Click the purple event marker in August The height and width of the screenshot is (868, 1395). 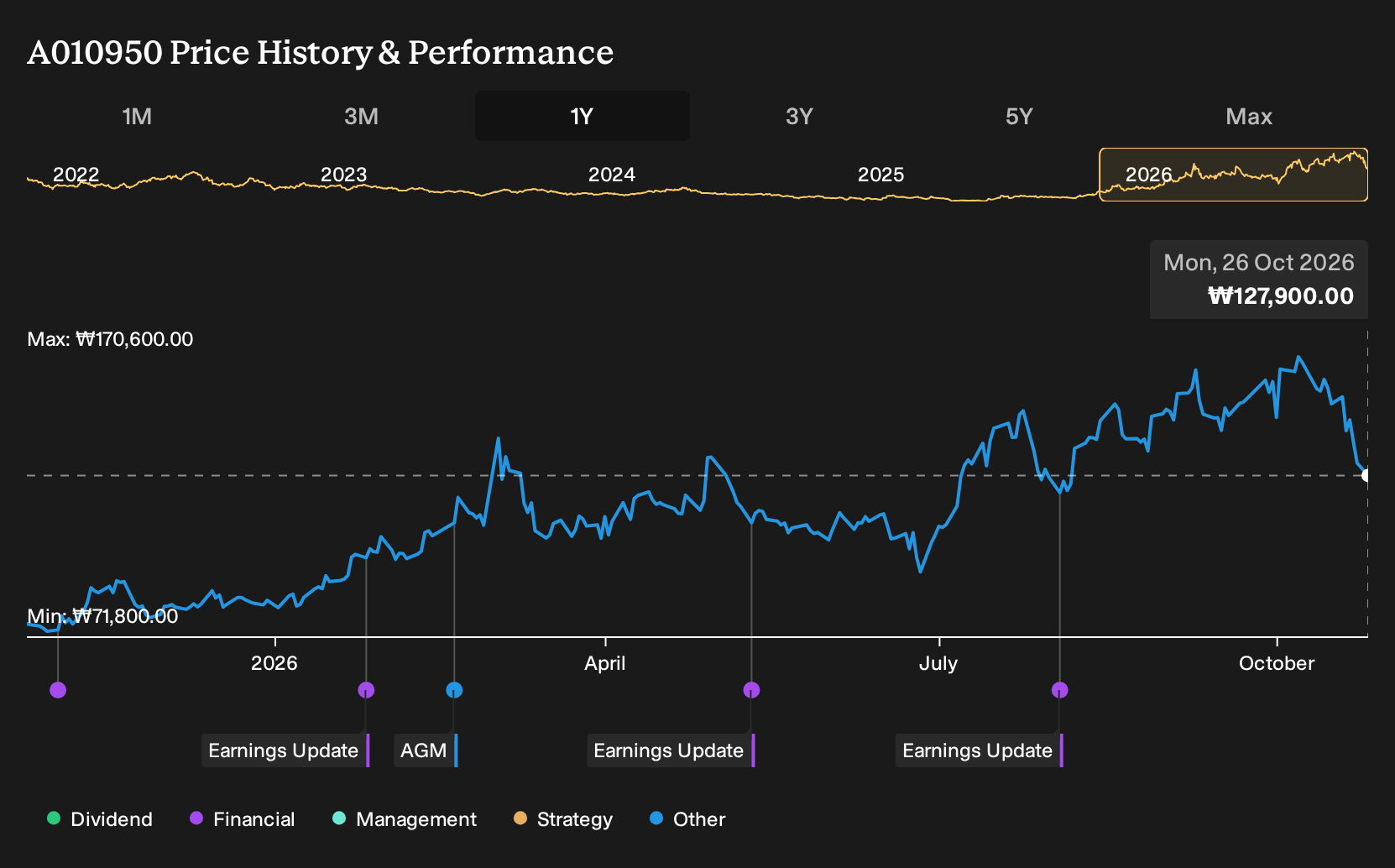pos(1060,690)
